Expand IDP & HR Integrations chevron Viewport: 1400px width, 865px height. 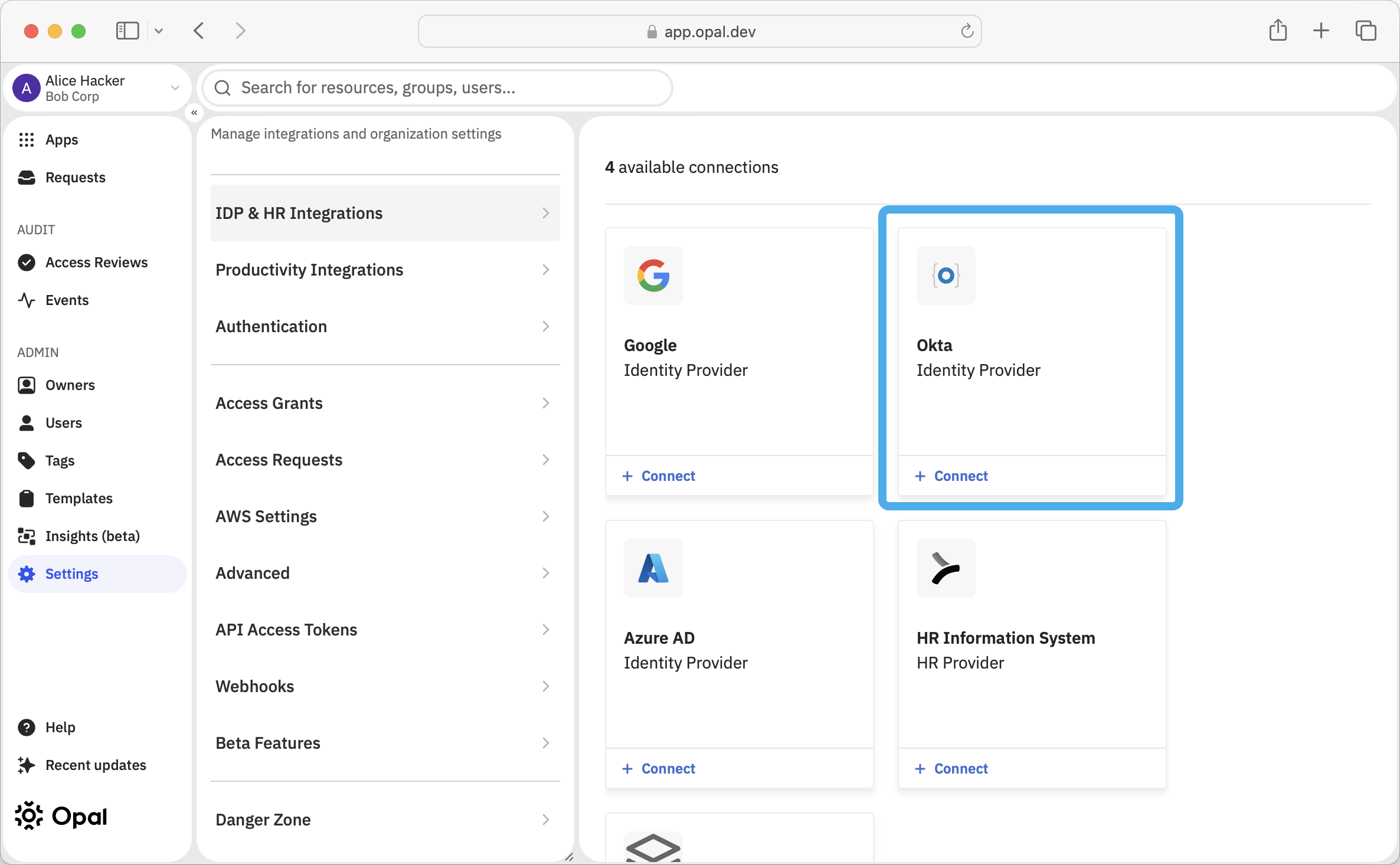pyautogui.click(x=546, y=213)
